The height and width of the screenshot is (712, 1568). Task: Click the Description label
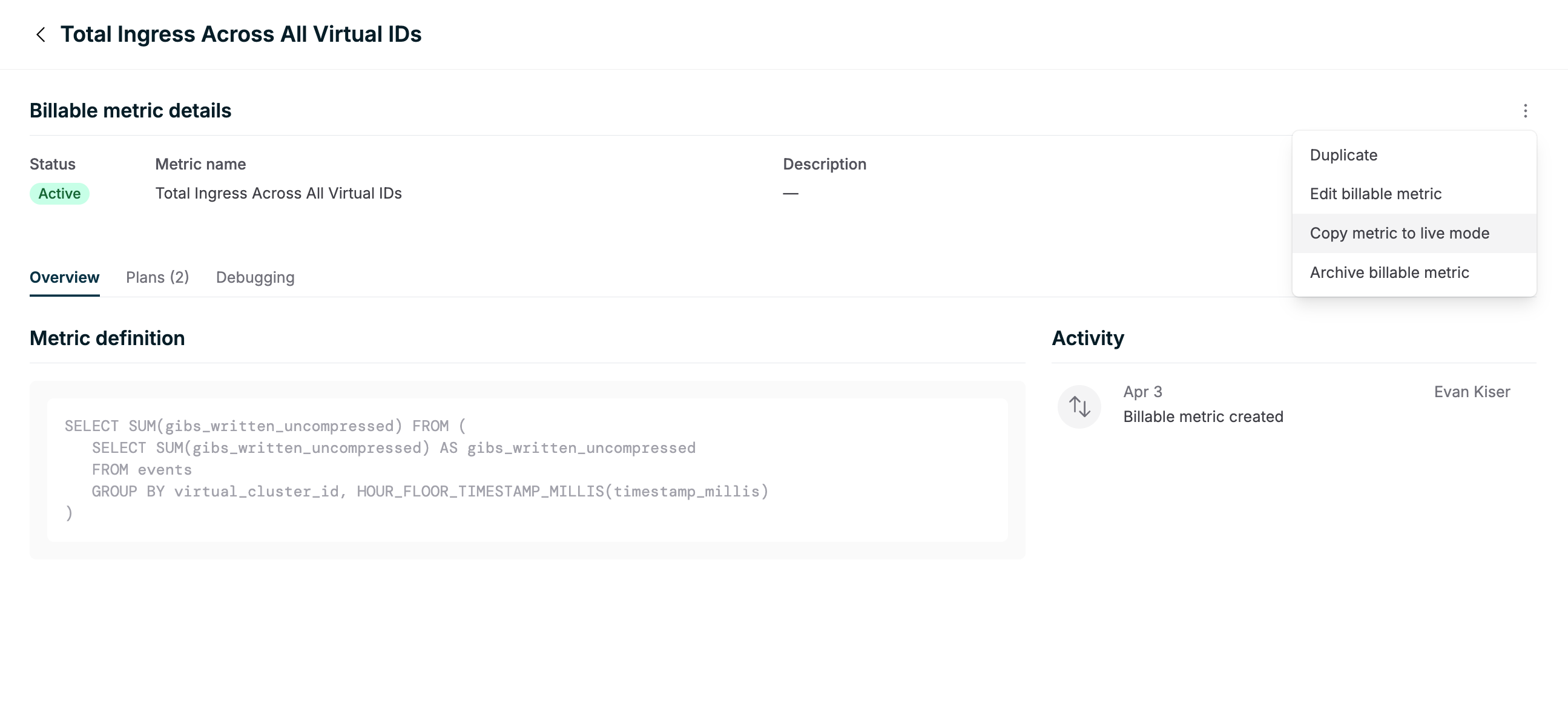[x=824, y=164]
